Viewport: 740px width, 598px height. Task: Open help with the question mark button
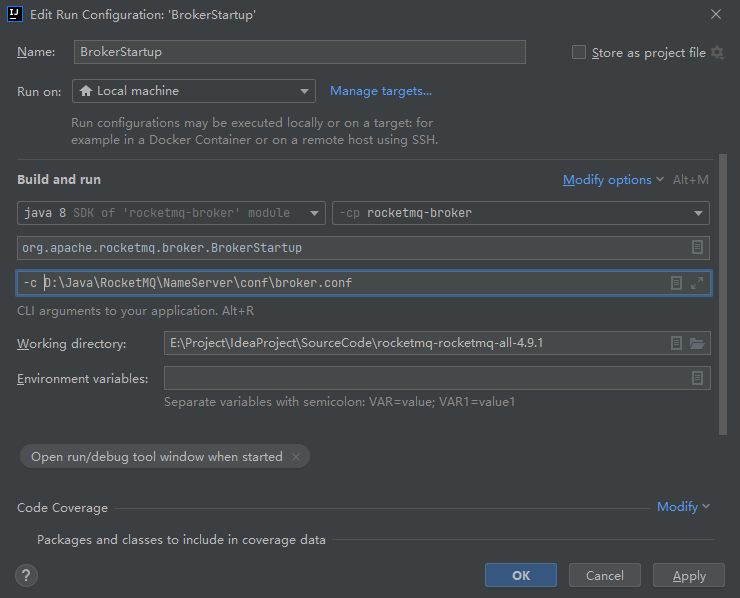pyautogui.click(x=26, y=575)
